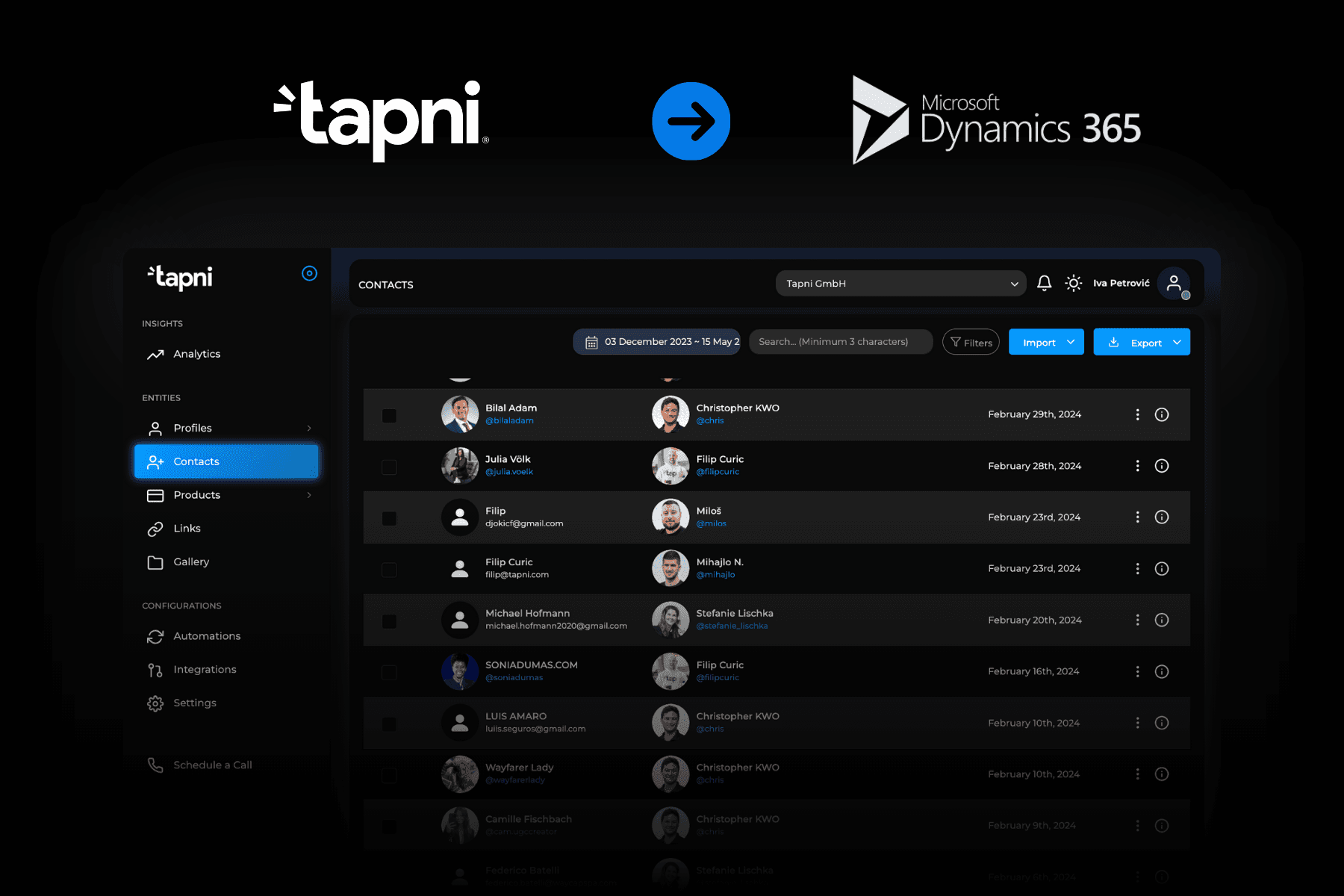The width and height of the screenshot is (1344, 896).
Task: Click Schedule a Call
Action: click(x=212, y=765)
